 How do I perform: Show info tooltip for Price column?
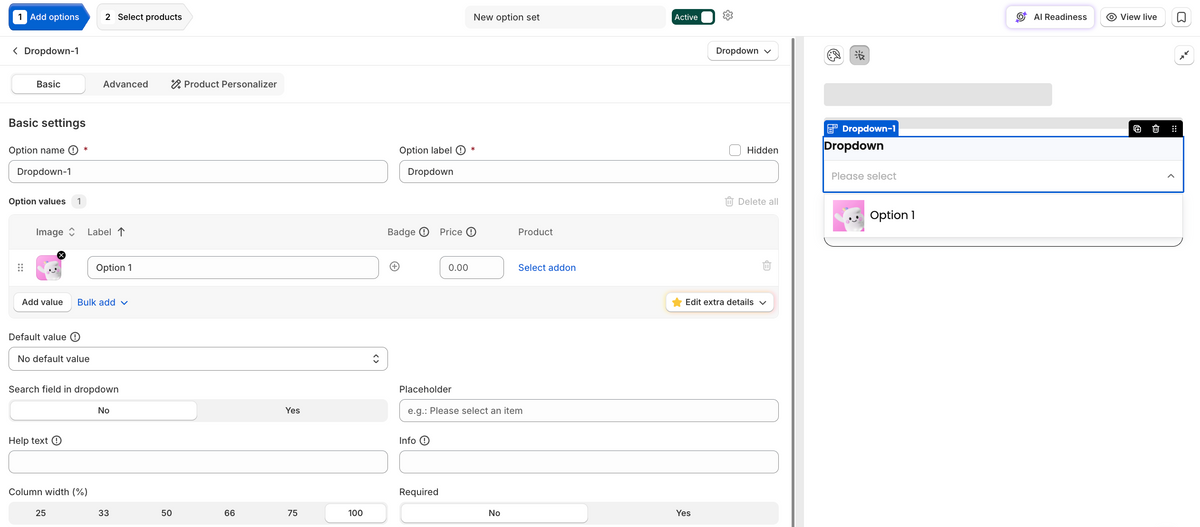coord(471,232)
